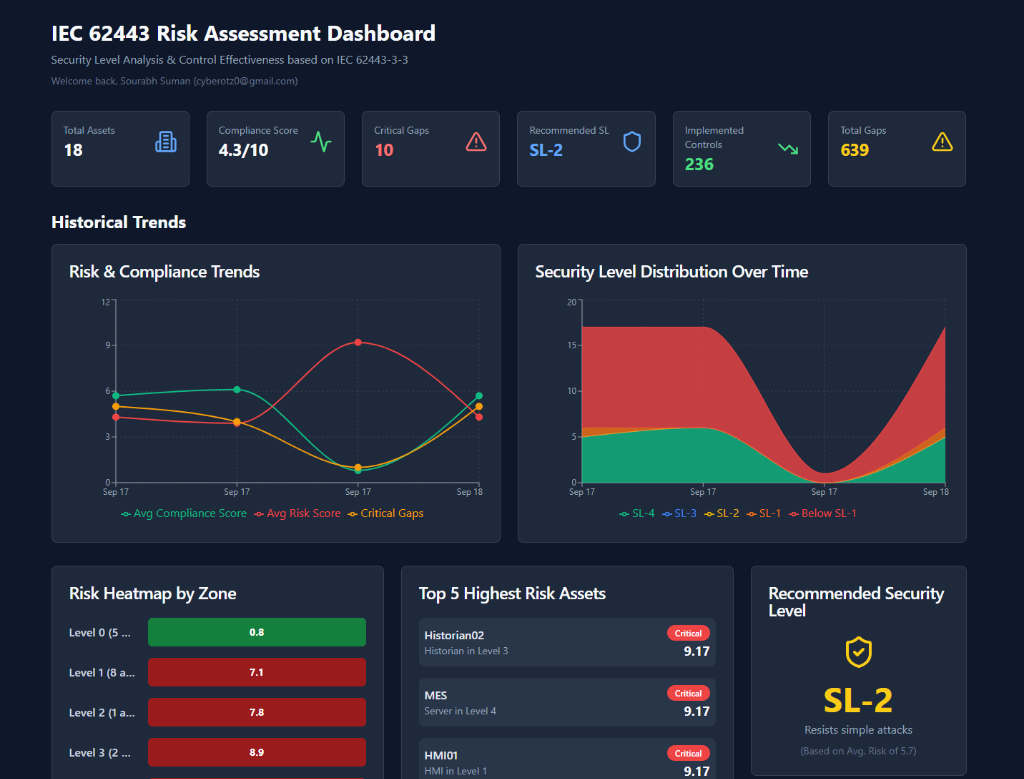This screenshot has width=1024, height=779.
Task: Select the MES server entry in risk assets list
Action: (567, 700)
